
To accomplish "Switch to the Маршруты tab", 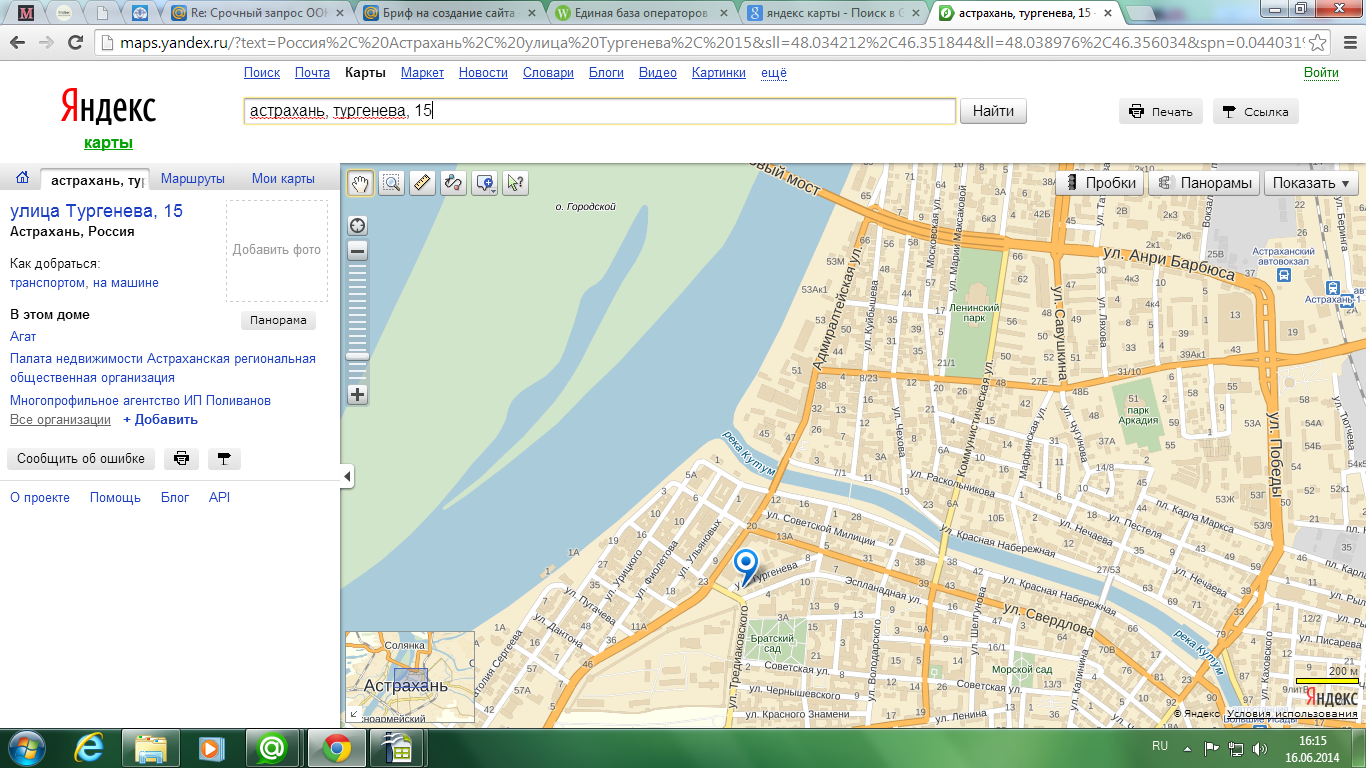I will point(193,179).
